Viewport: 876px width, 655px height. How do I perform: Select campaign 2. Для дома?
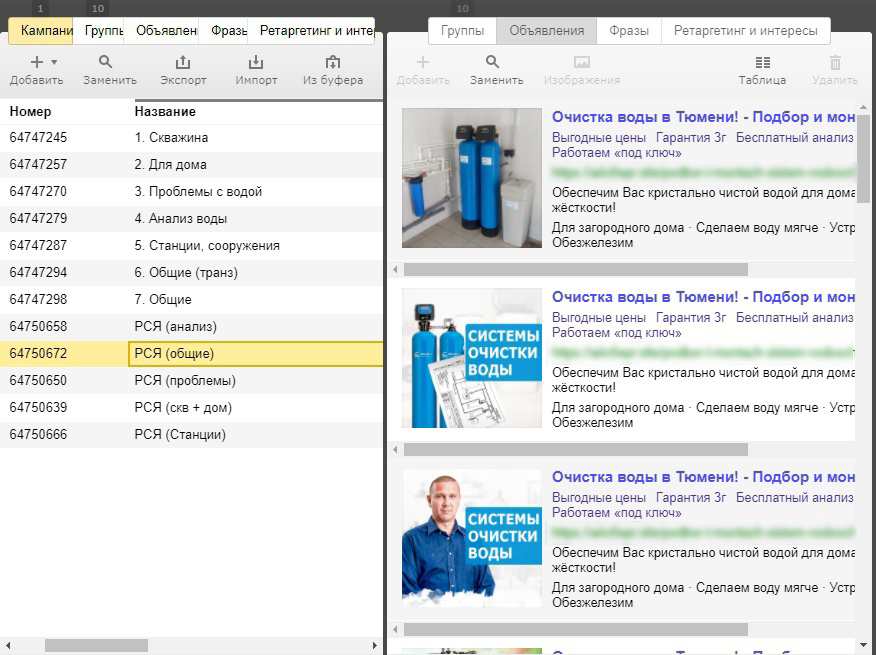pos(191,164)
